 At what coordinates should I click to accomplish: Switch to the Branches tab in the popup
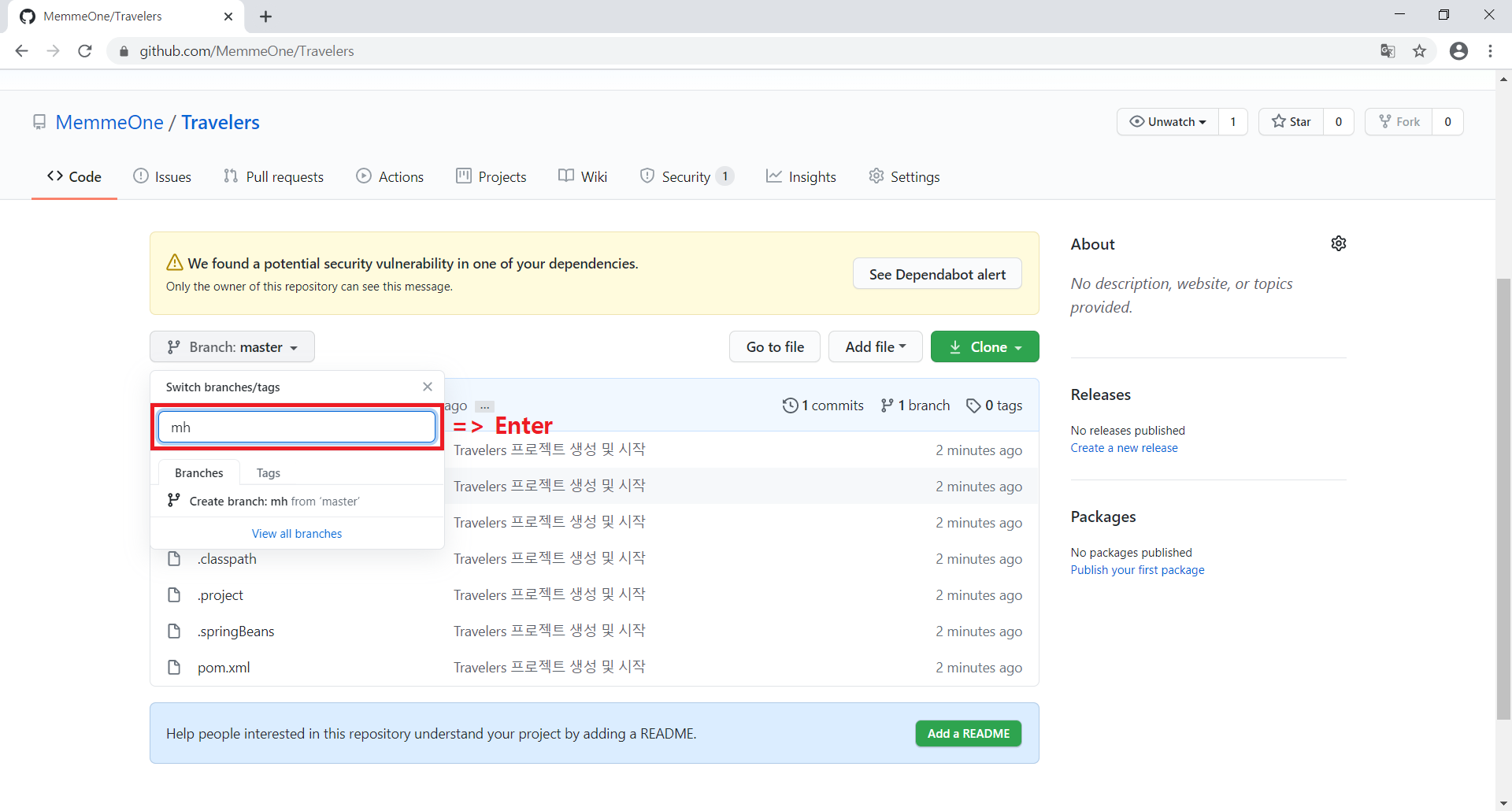click(x=199, y=472)
